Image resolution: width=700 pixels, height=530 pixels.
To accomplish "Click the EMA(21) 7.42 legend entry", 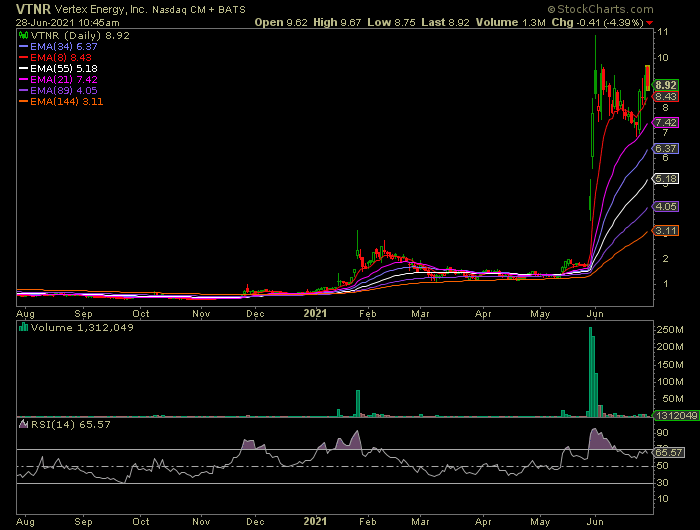I will (64, 79).
